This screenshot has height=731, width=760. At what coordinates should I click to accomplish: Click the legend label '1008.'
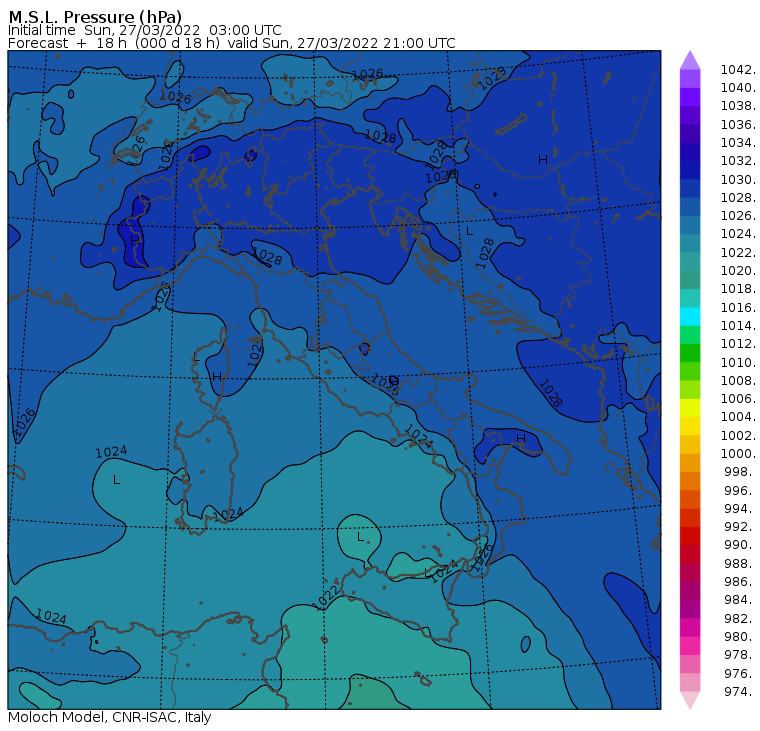[x=738, y=381]
